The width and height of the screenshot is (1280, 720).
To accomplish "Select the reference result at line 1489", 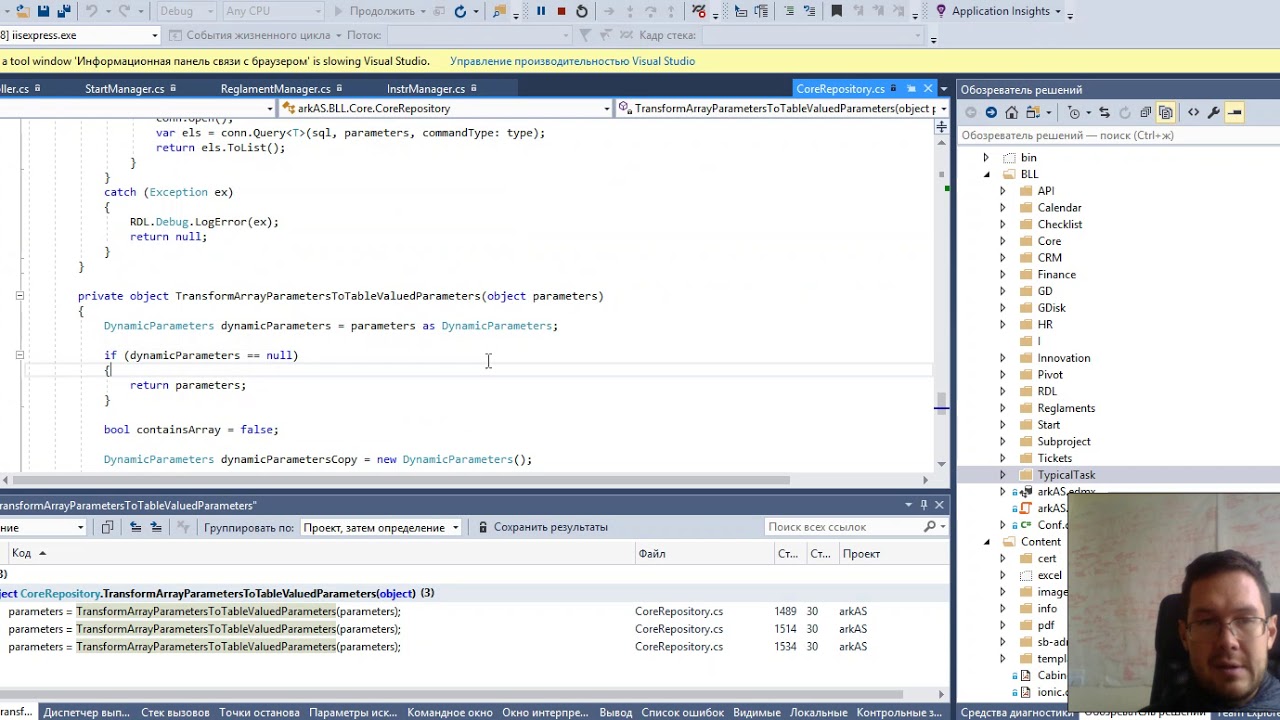I will pyautogui.click(x=474, y=611).
